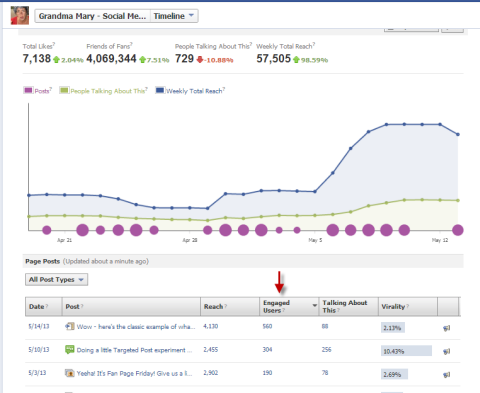Click the Page Posts section heading
480x393 pixels.
(43, 261)
